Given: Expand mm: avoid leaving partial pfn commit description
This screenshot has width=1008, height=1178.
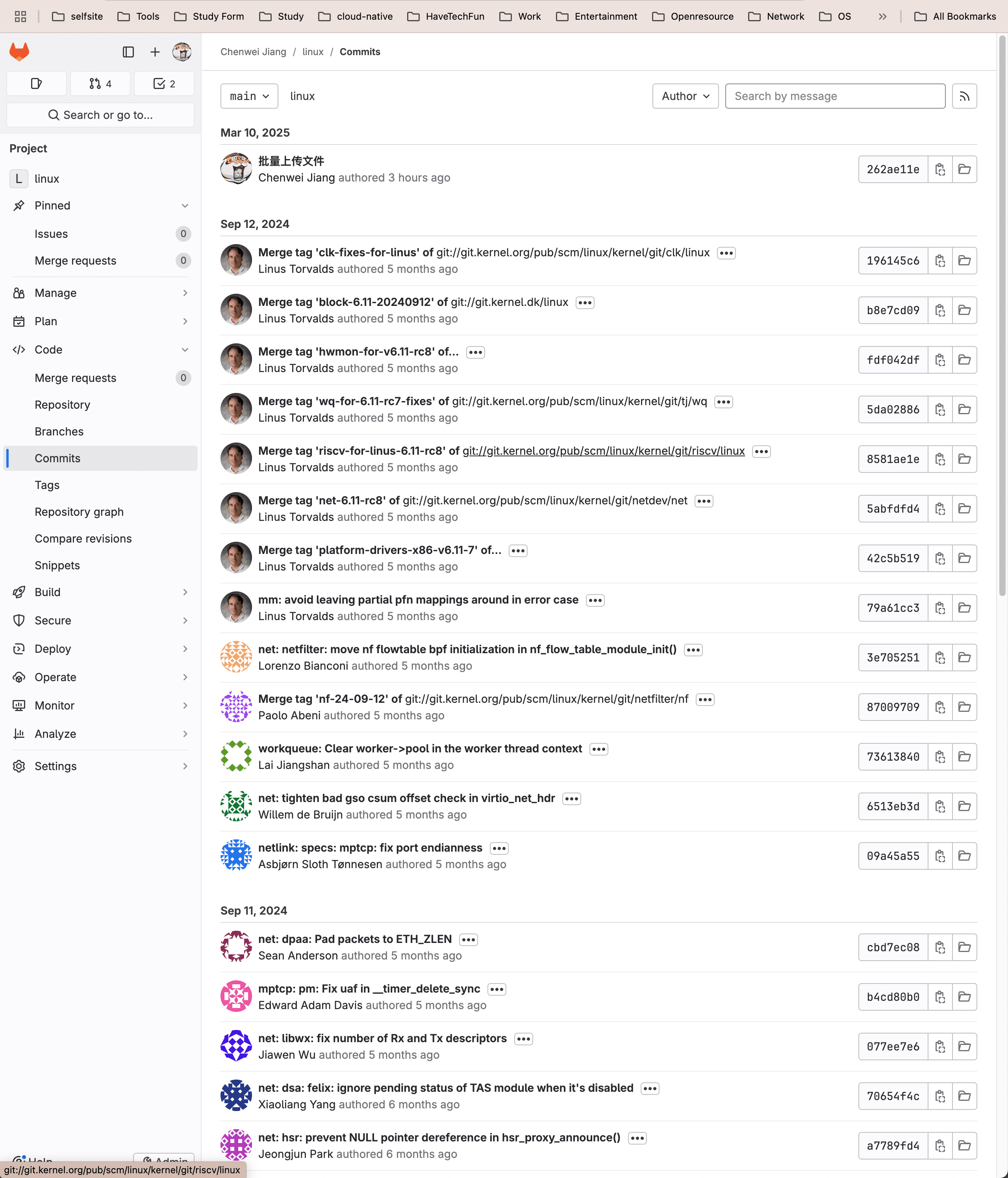Looking at the screenshot, I should (x=595, y=600).
